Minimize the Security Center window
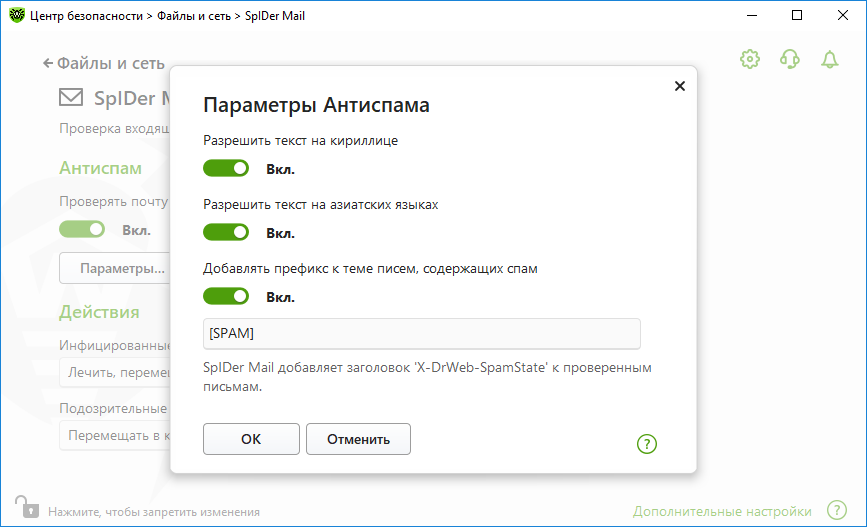This screenshot has width=867, height=527. (x=751, y=15)
